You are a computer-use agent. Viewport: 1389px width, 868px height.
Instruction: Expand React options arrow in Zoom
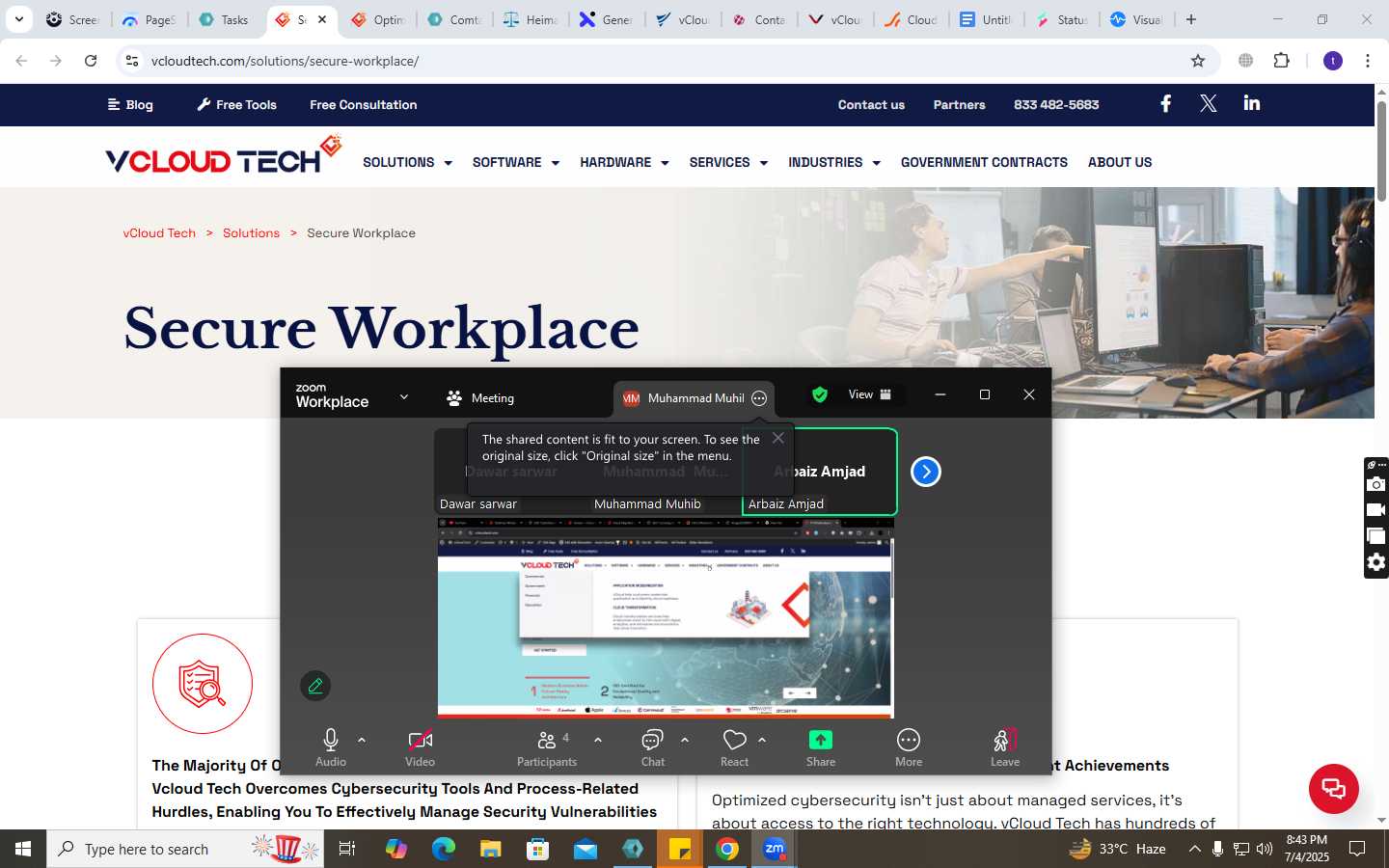762,740
